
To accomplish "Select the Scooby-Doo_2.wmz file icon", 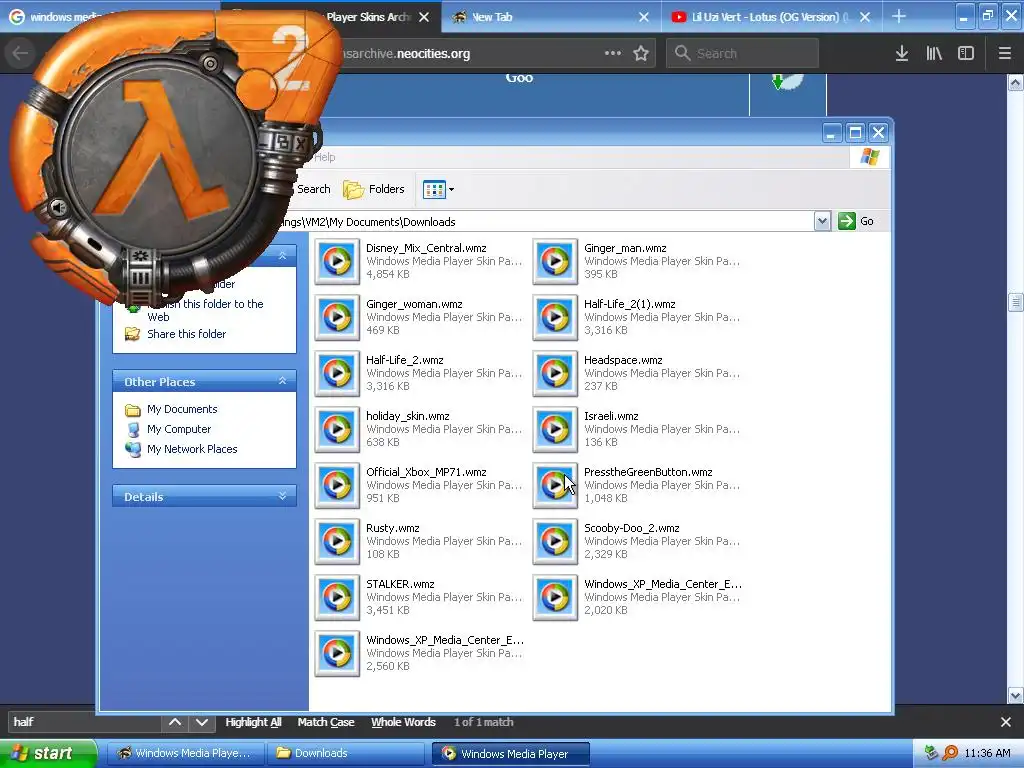I will coord(555,541).
